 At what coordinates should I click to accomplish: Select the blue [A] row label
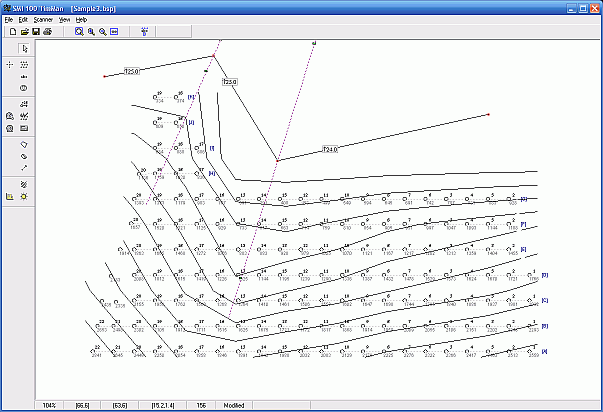coord(545,352)
